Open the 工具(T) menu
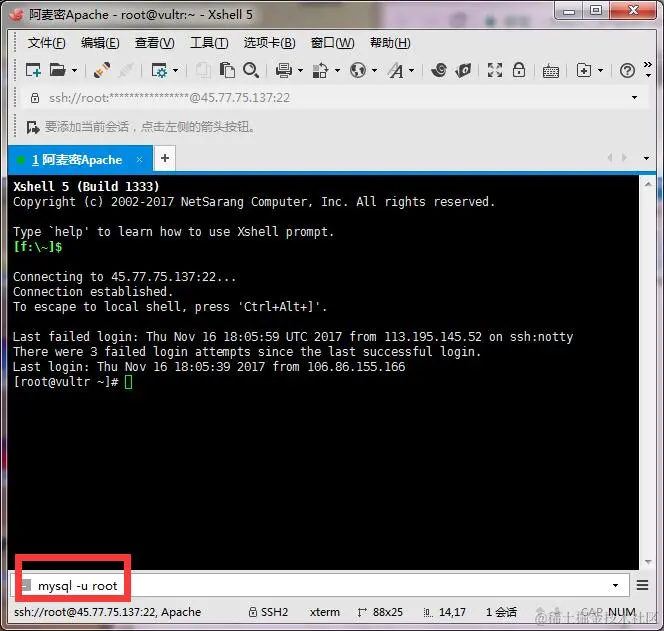This screenshot has height=631, width=664. 209,43
